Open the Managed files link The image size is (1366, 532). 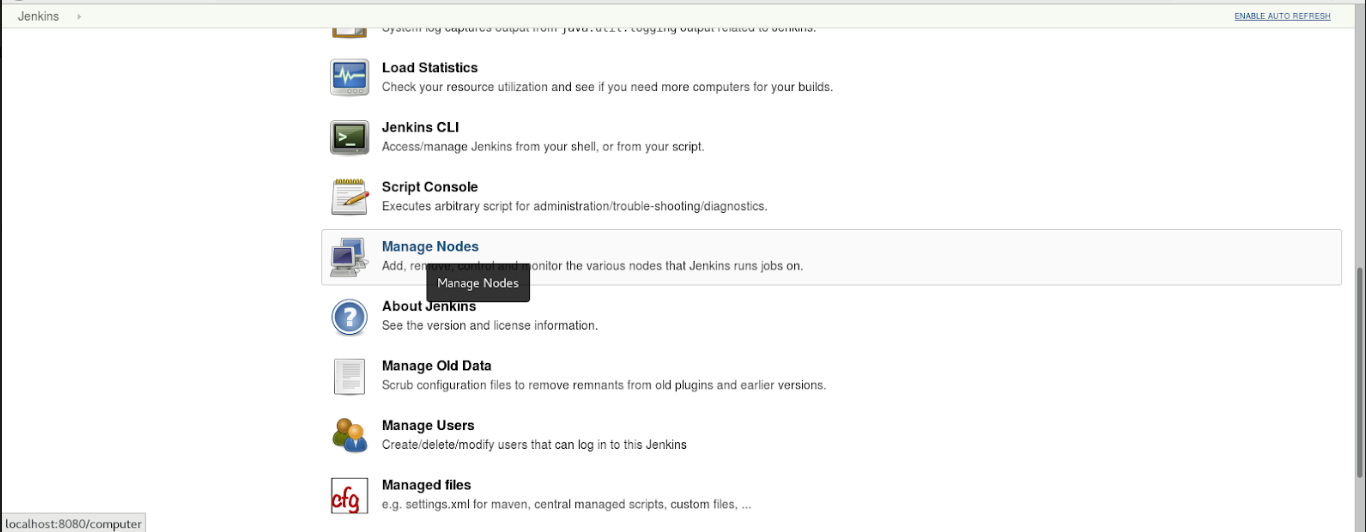pyautogui.click(x=426, y=485)
